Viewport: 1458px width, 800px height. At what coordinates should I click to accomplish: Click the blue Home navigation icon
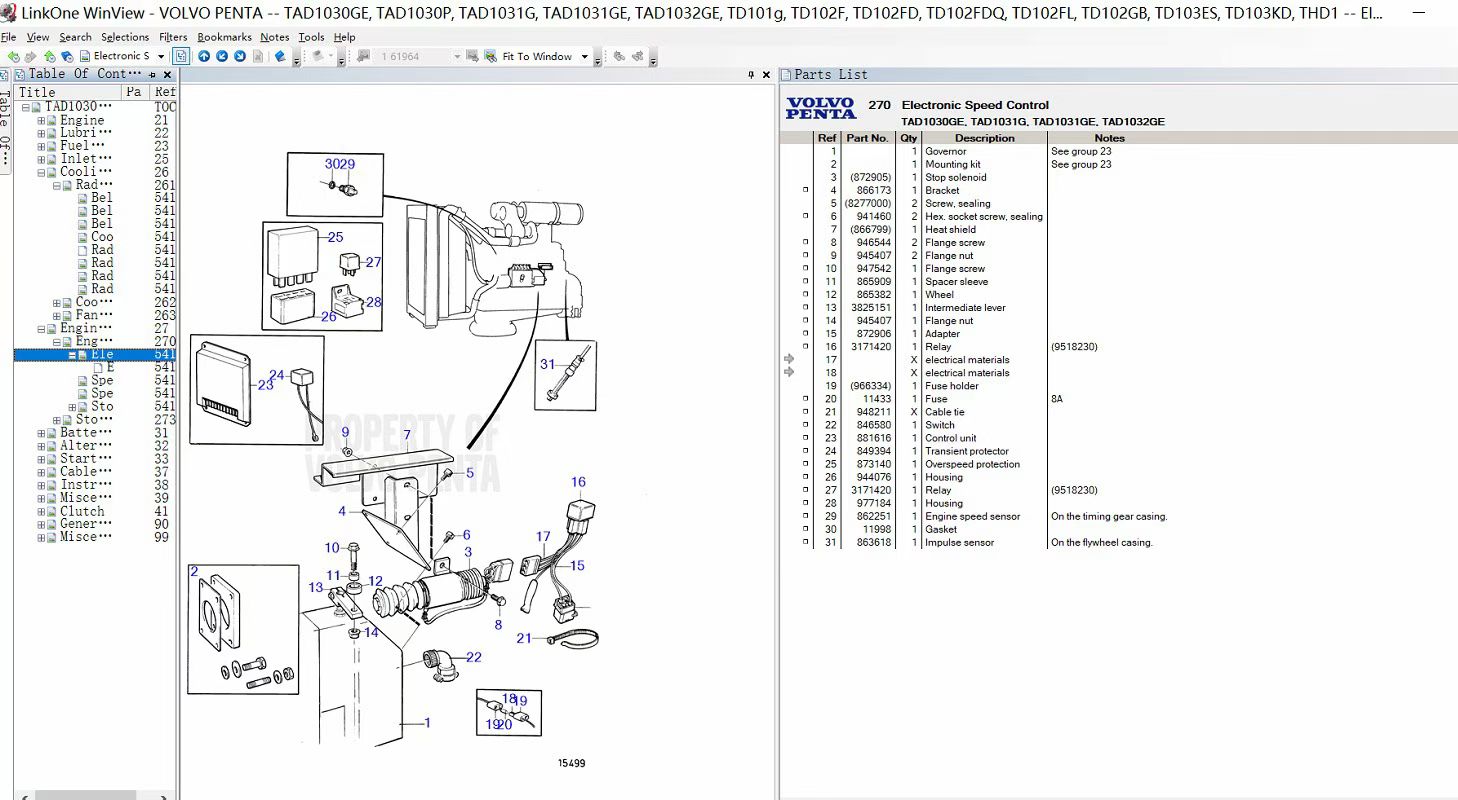tap(204, 55)
